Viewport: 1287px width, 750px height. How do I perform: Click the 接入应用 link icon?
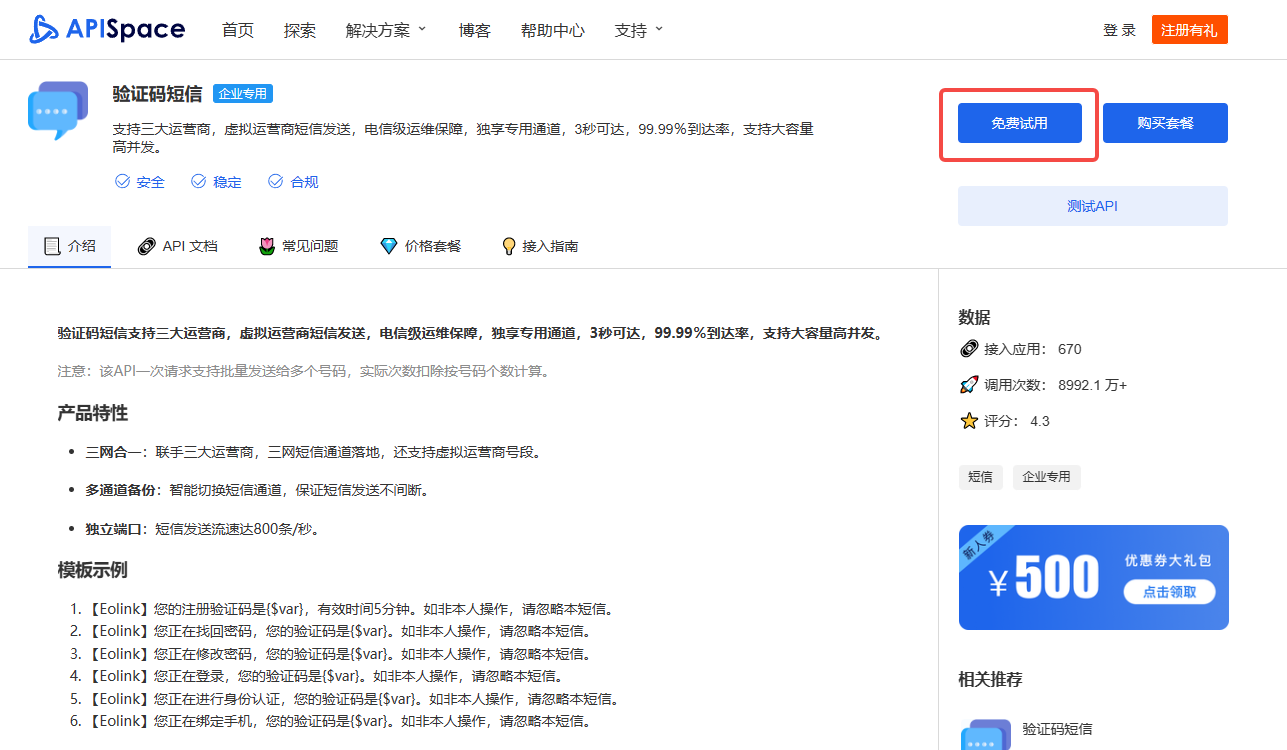coord(968,349)
